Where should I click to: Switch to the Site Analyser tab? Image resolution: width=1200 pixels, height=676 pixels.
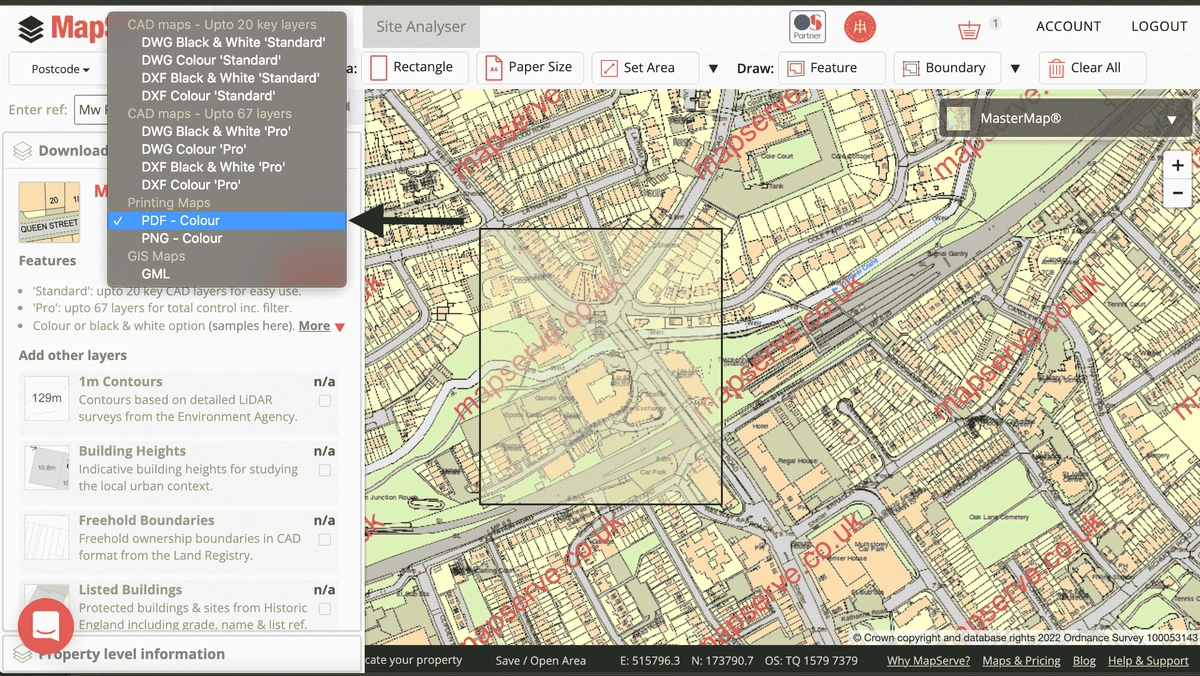tap(421, 27)
